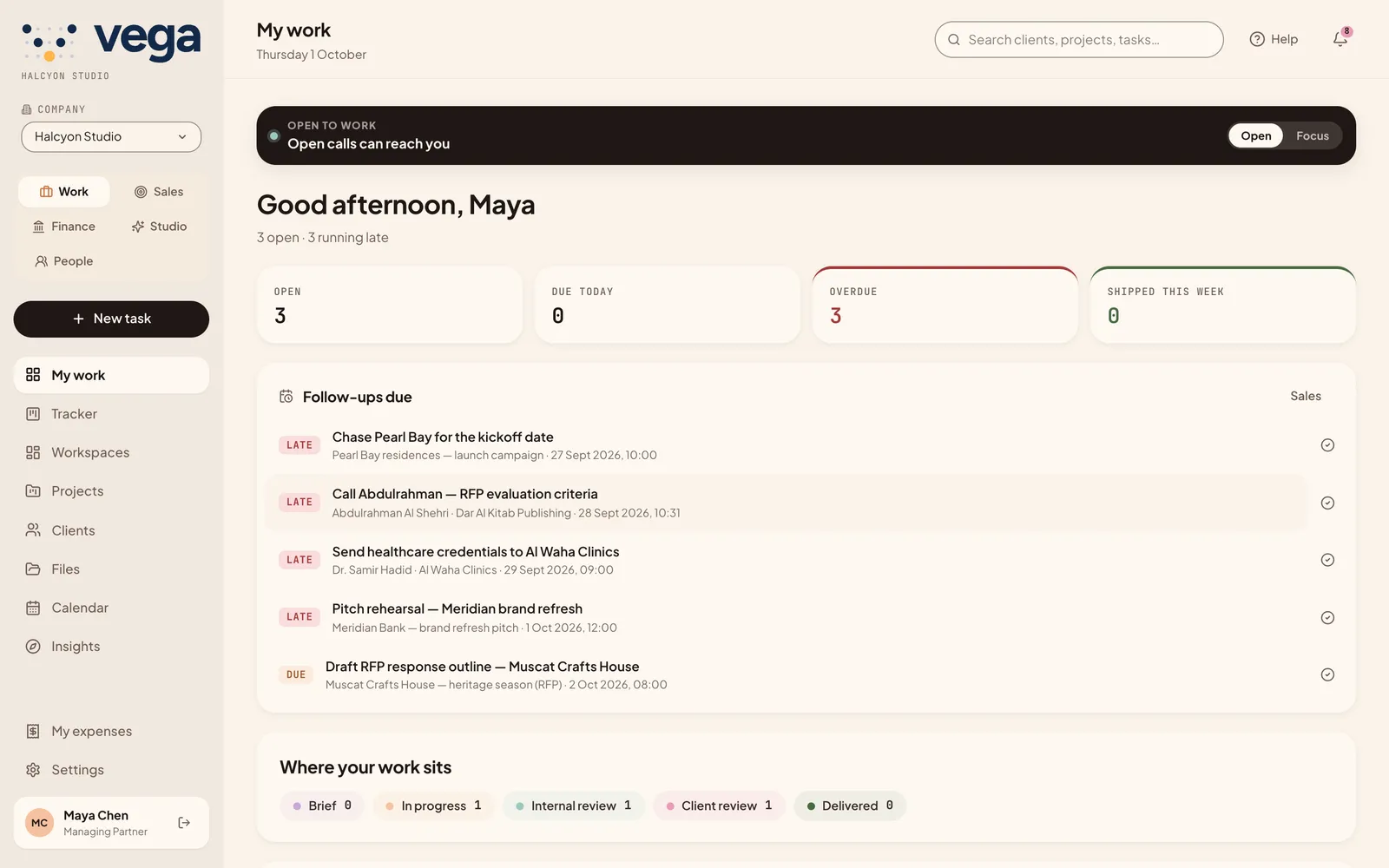
Task: Switch to the Sales section tab
Action: (159, 192)
